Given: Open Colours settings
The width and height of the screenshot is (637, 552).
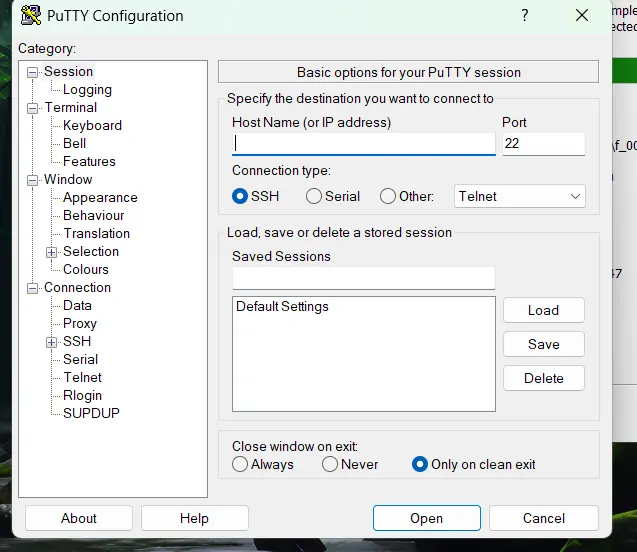Looking at the screenshot, I should (x=86, y=269).
